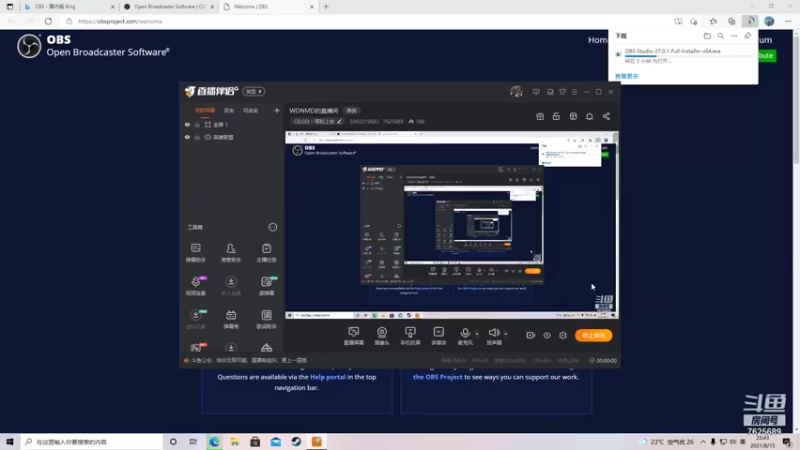
Task: Open the mode switcher beside the app logo
Action: pos(254,91)
